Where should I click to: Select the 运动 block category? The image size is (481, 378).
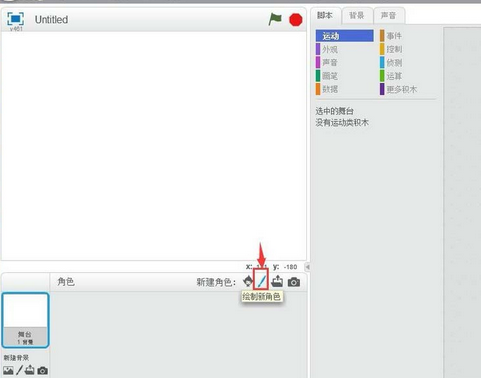click(345, 36)
